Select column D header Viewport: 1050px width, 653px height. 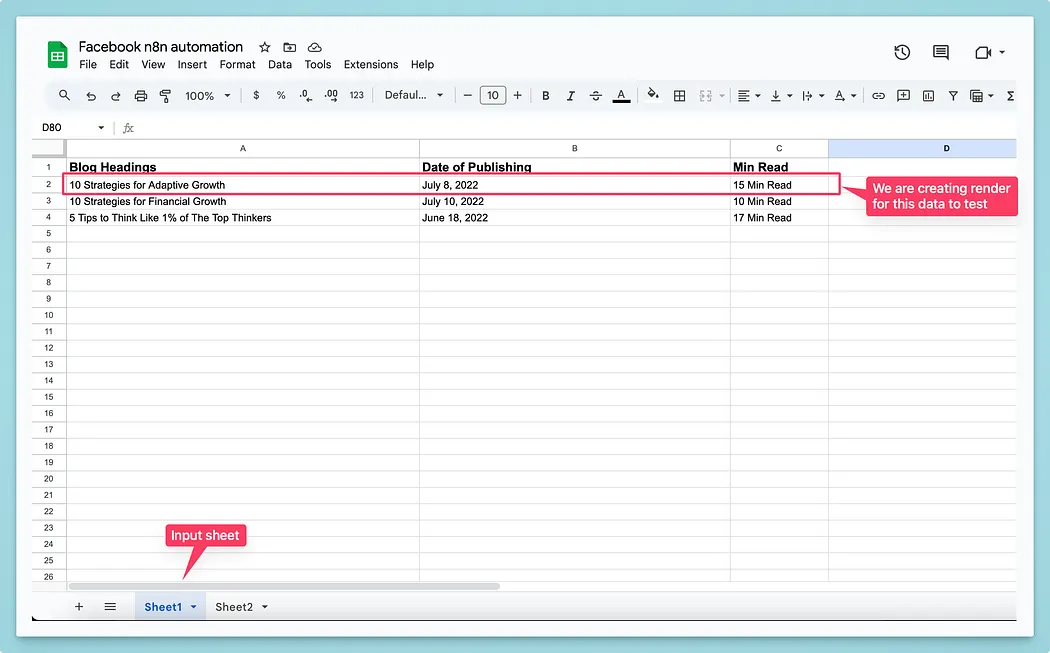tap(922, 148)
